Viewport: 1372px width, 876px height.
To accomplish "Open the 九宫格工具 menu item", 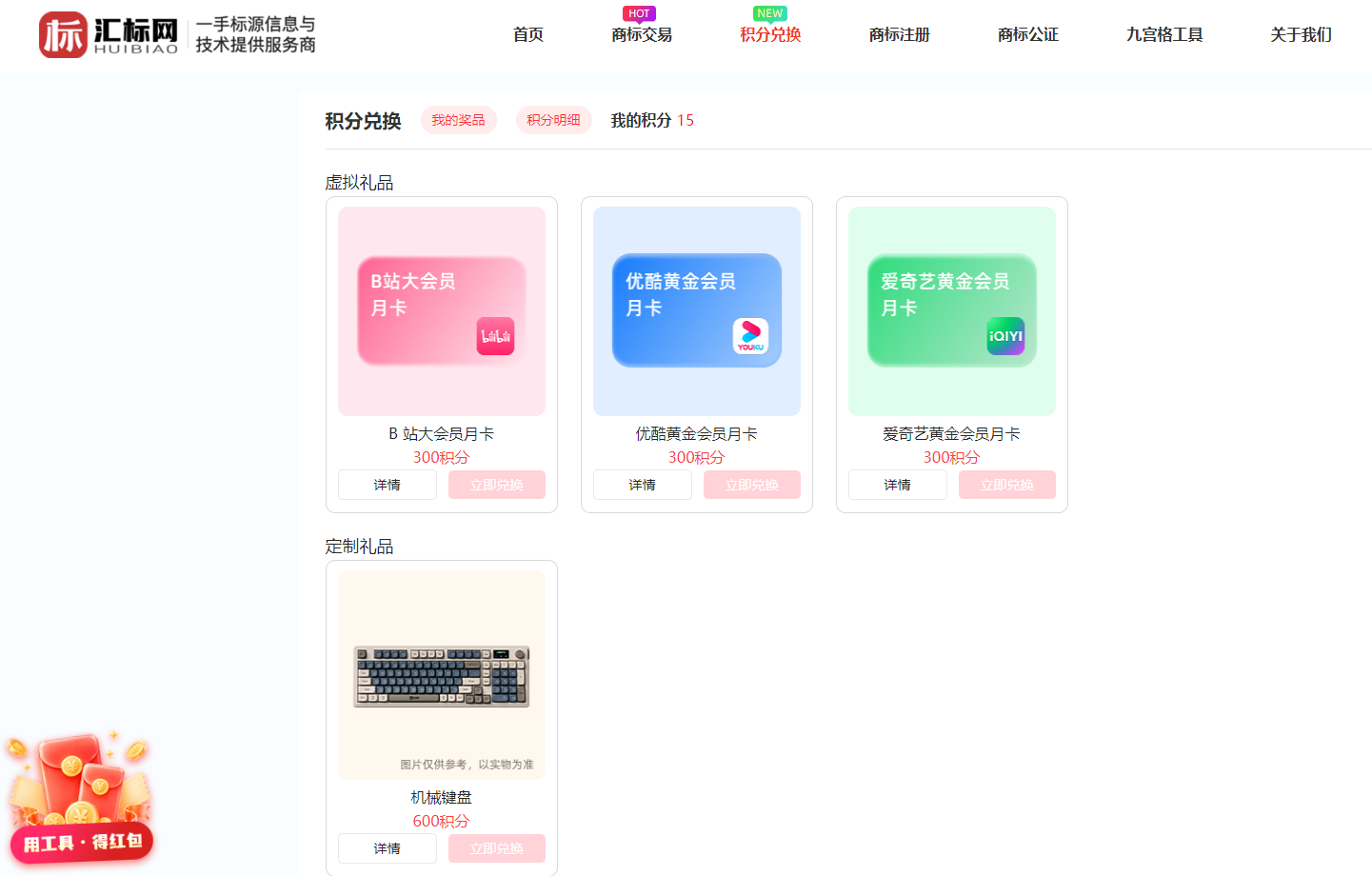I will click(x=1164, y=35).
